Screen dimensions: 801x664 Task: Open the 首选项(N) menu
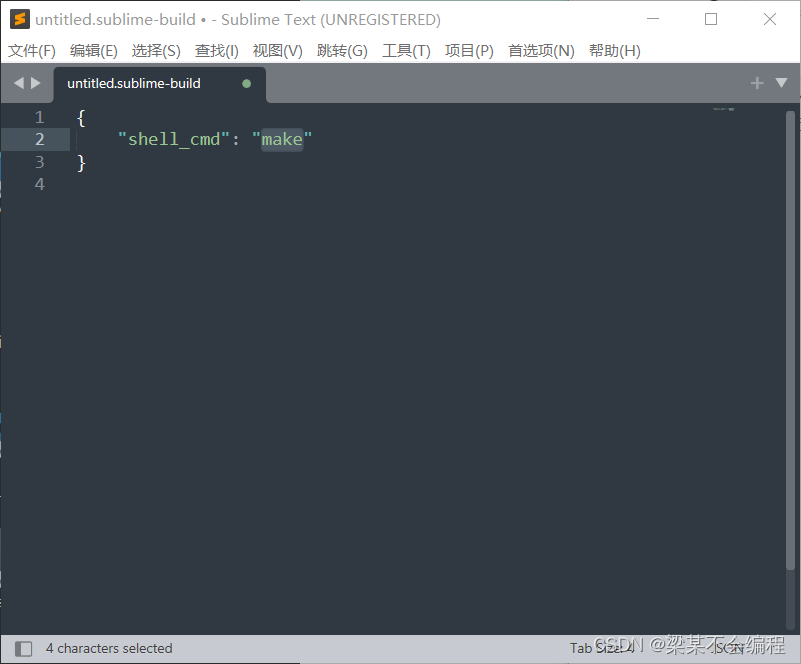[x=541, y=51]
